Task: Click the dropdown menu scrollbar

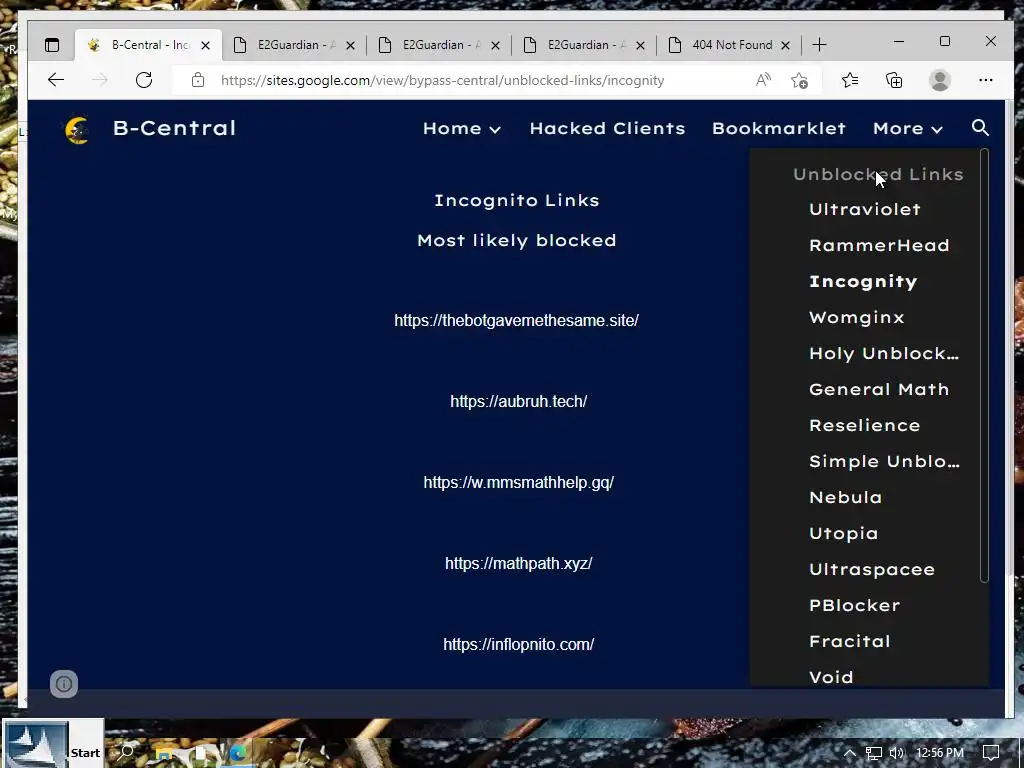Action: point(984,366)
